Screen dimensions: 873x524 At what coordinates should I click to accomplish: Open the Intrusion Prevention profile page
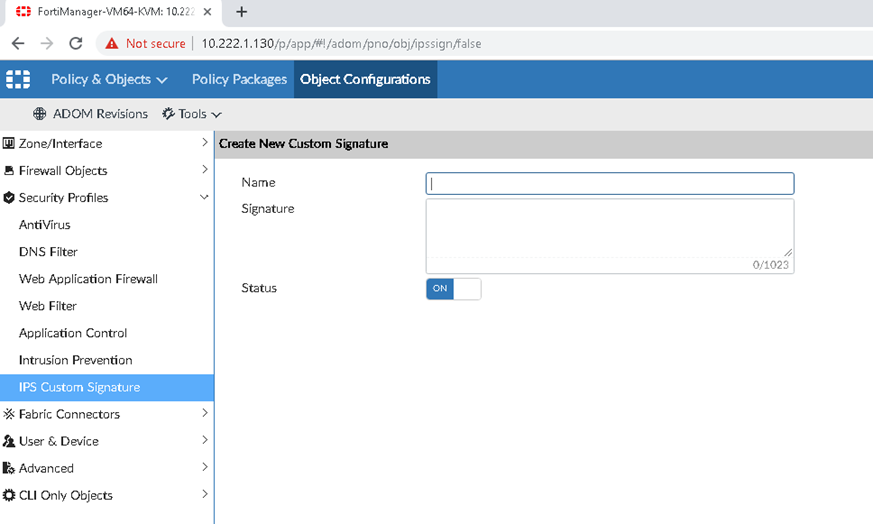[76, 360]
